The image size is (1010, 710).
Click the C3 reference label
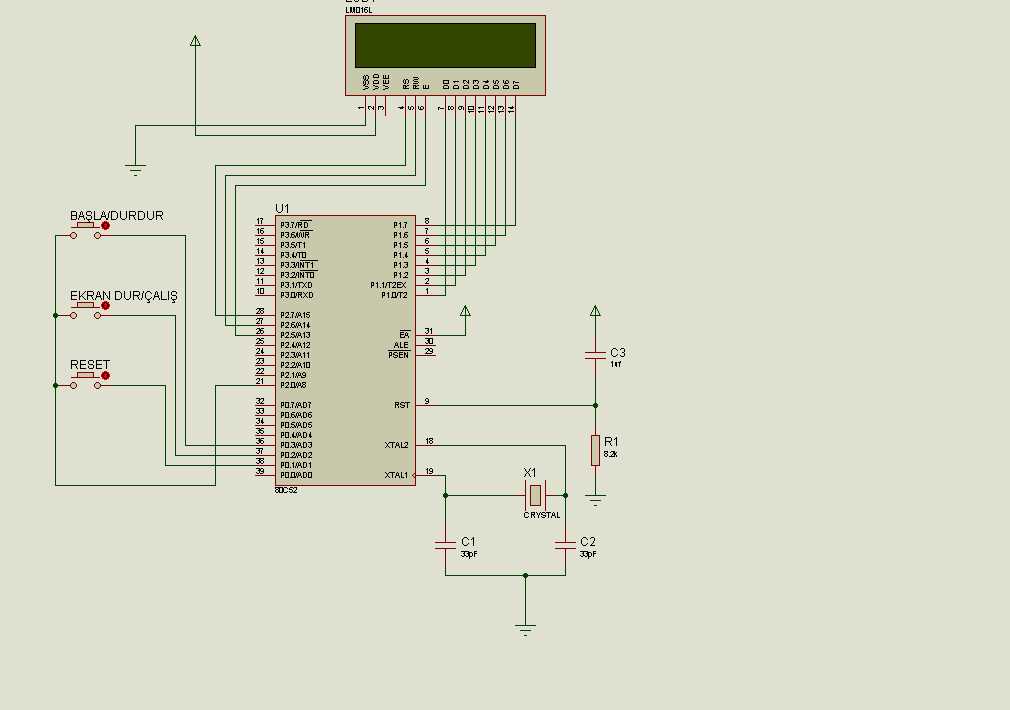click(x=618, y=352)
